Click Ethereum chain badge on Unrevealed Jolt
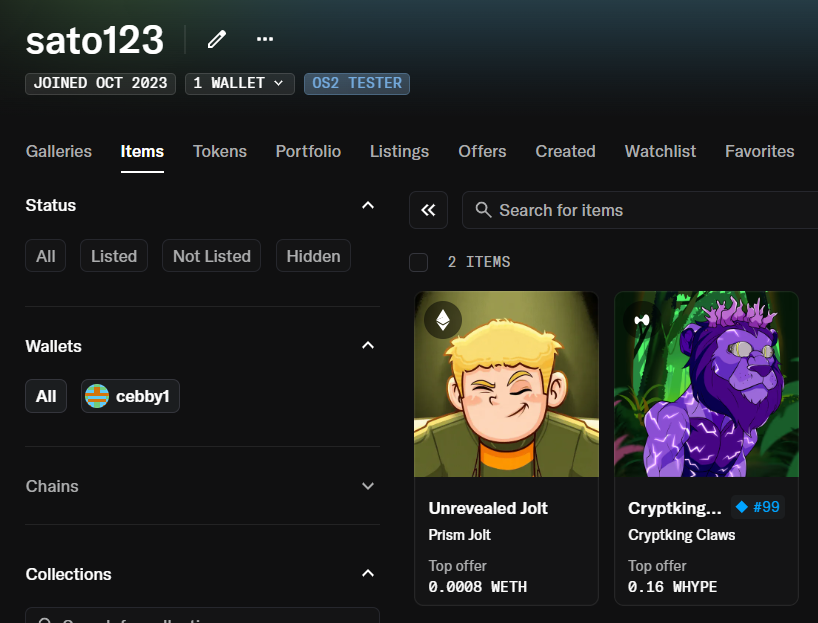818x623 pixels. pos(443,320)
